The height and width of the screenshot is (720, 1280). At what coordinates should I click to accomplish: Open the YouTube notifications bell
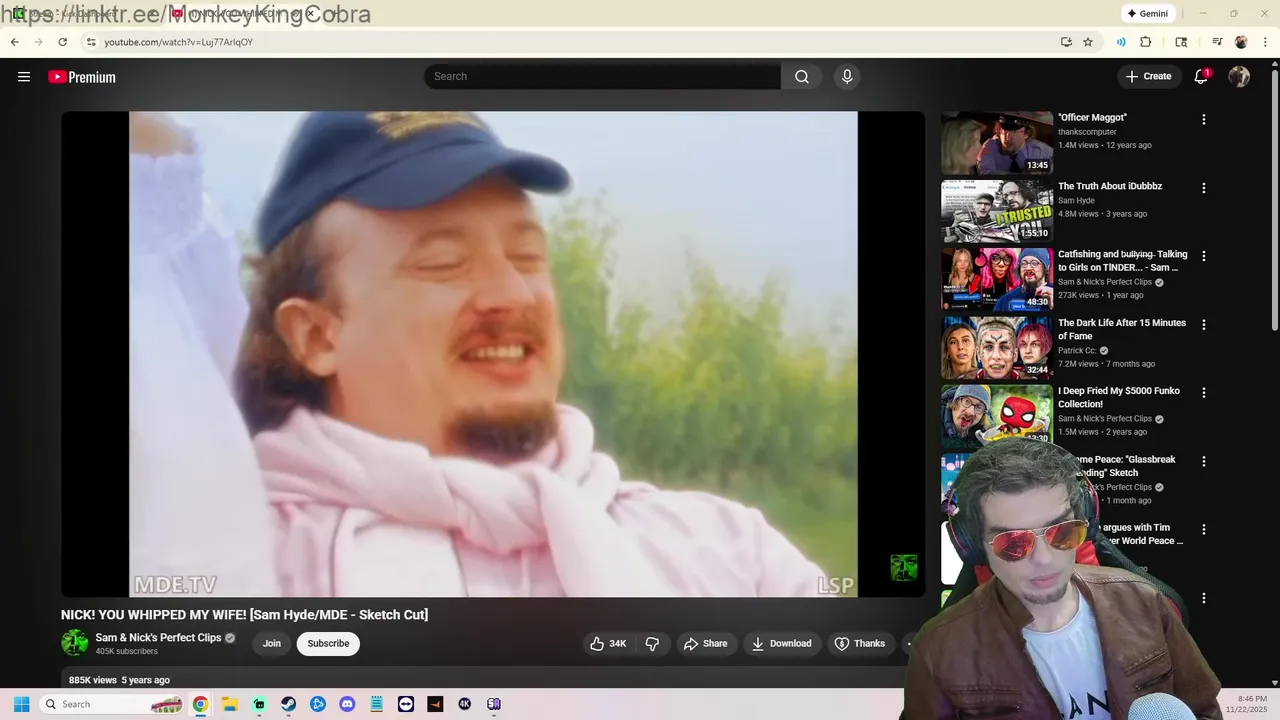[x=1201, y=77]
